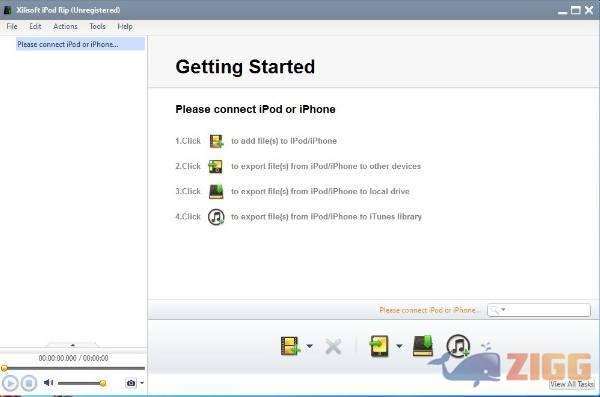The height and width of the screenshot is (397, 600).
Task: Click export to local drive icon in step 3
Action: tap(216, 191)
